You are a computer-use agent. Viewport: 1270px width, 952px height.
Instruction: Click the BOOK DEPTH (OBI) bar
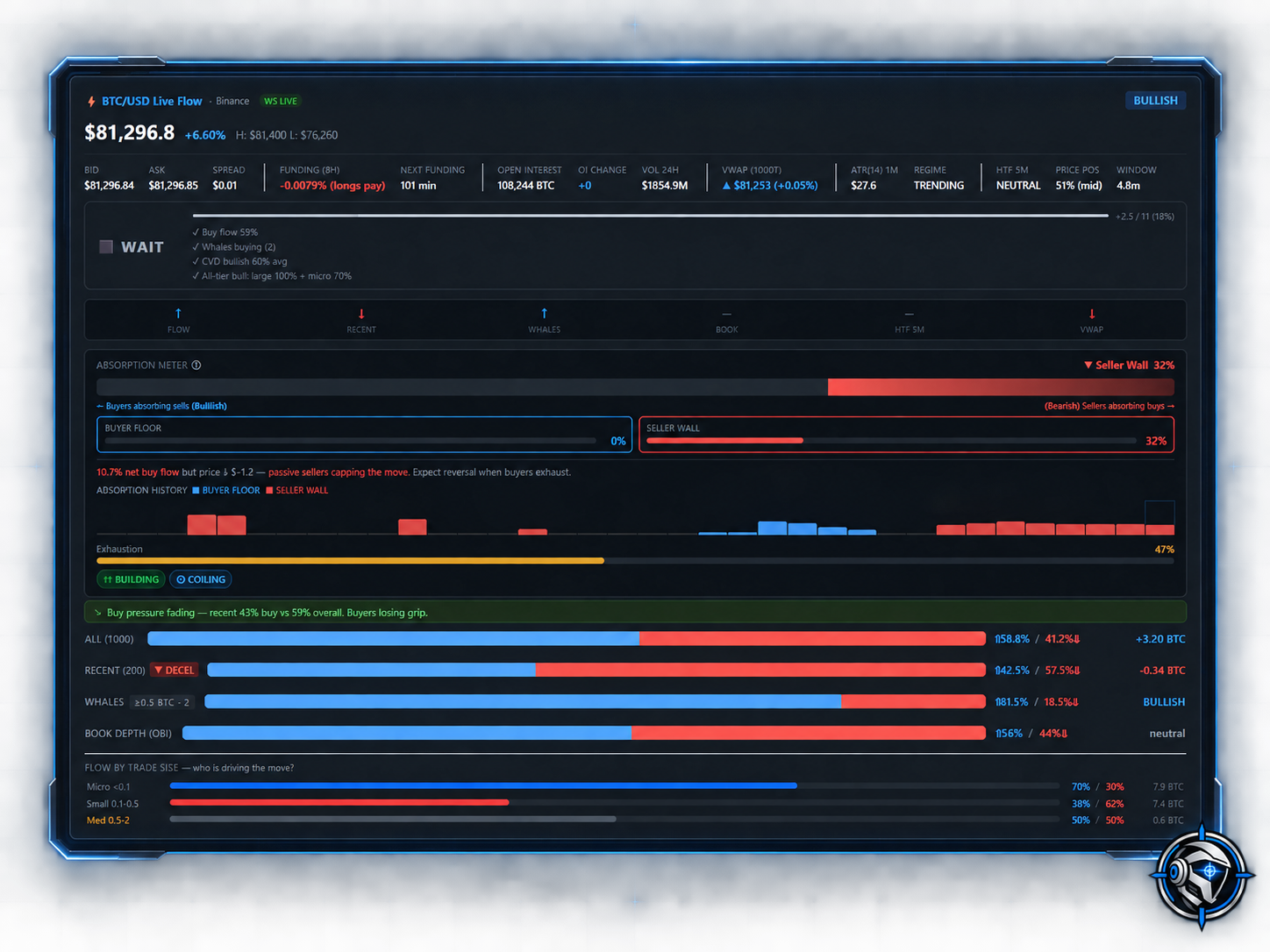click(x=584, y=734)
